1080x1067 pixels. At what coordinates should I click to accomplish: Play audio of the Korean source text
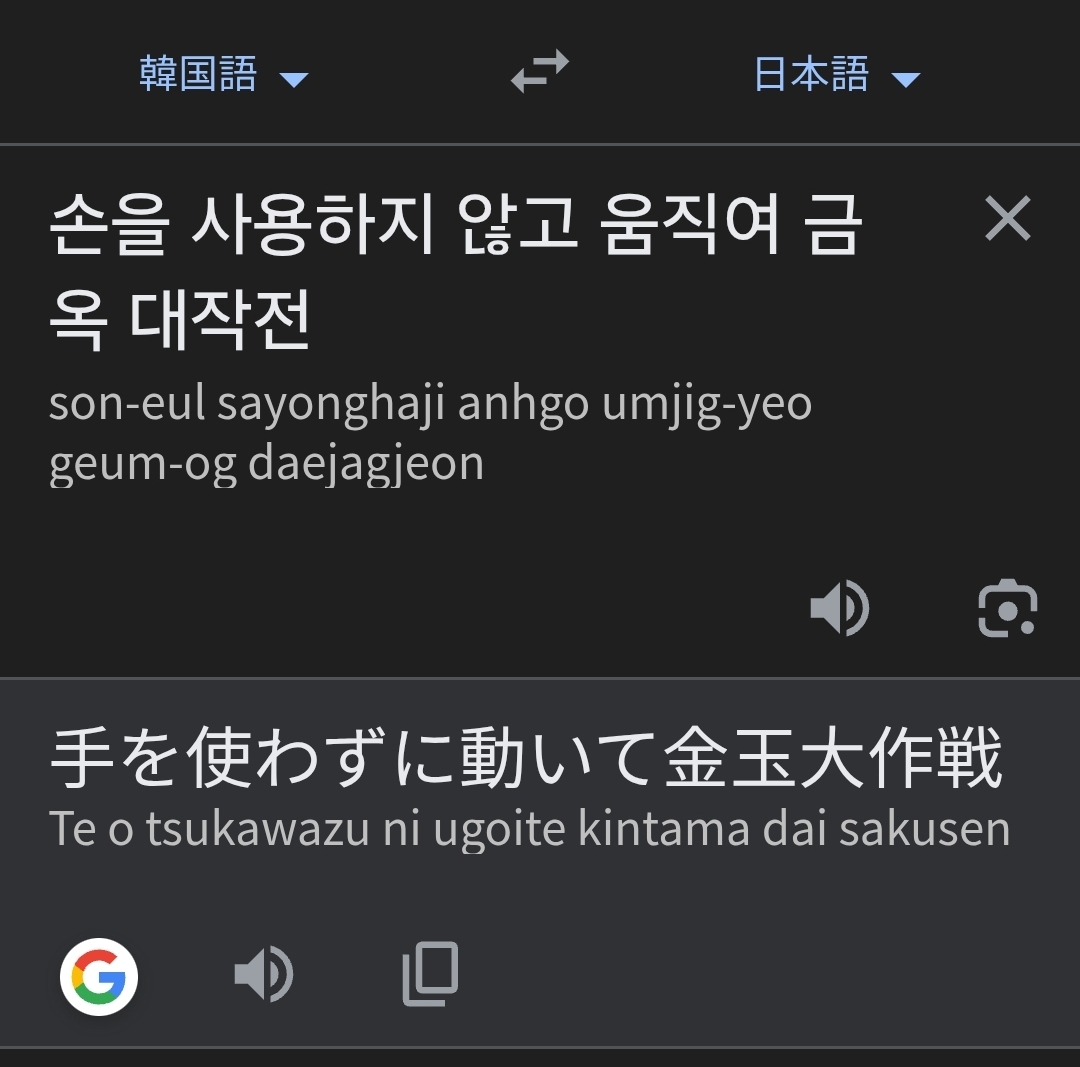(x=840, y=608)
